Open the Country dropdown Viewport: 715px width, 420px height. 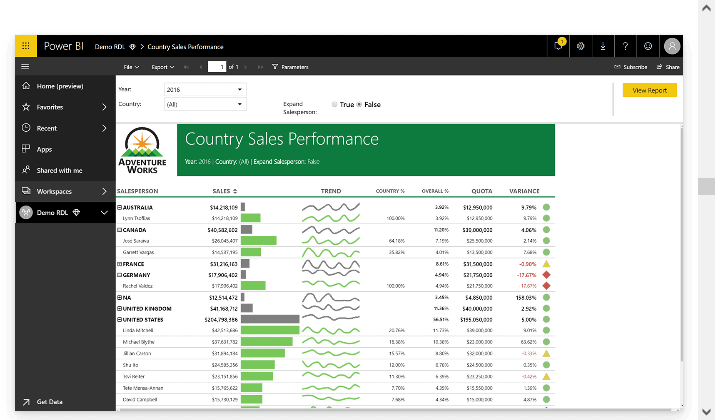pos(205,104)
